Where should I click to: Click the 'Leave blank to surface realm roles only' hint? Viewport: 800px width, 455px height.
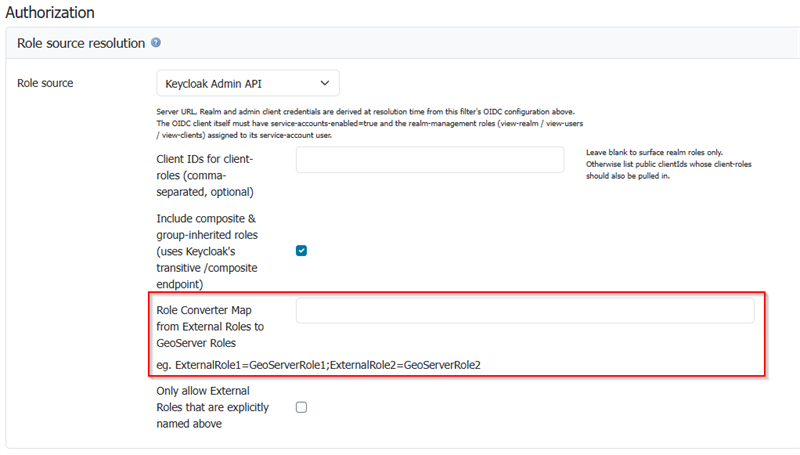click(x=668, y=164)
